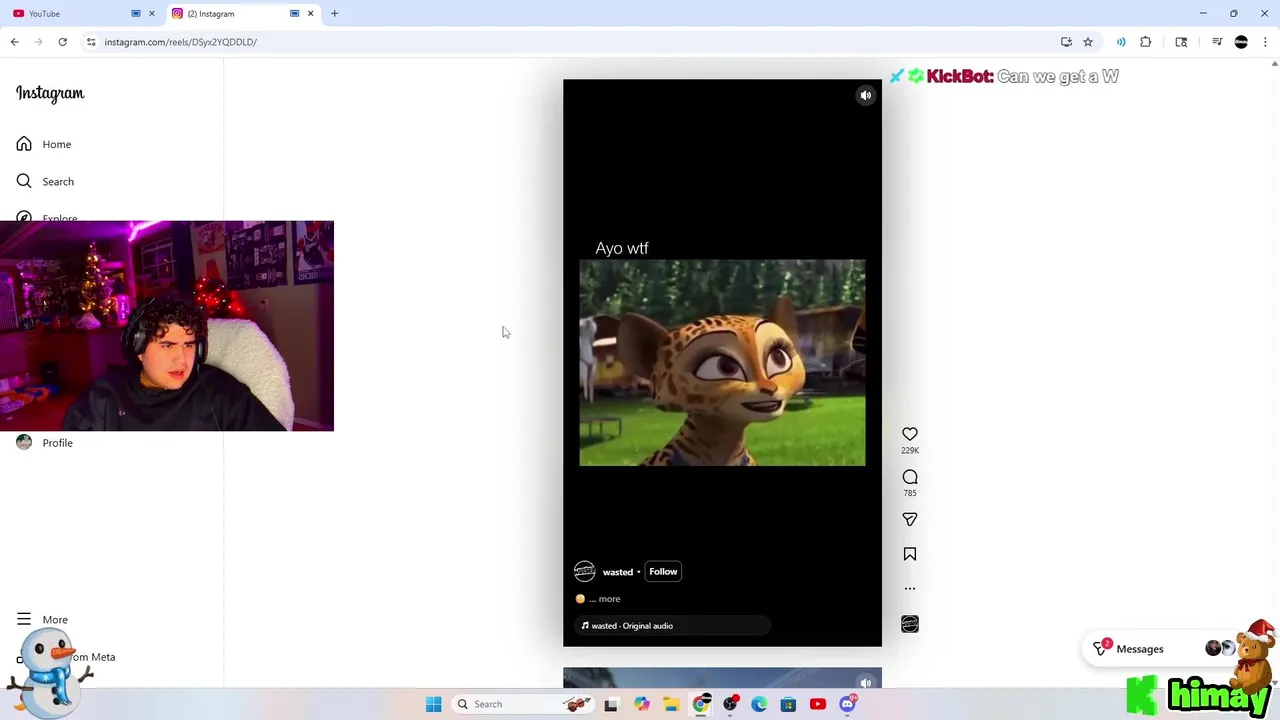Screen dimensions: 1280x720
Task: Open the tab search icon in toolbar
Action: click(1181, 42)
